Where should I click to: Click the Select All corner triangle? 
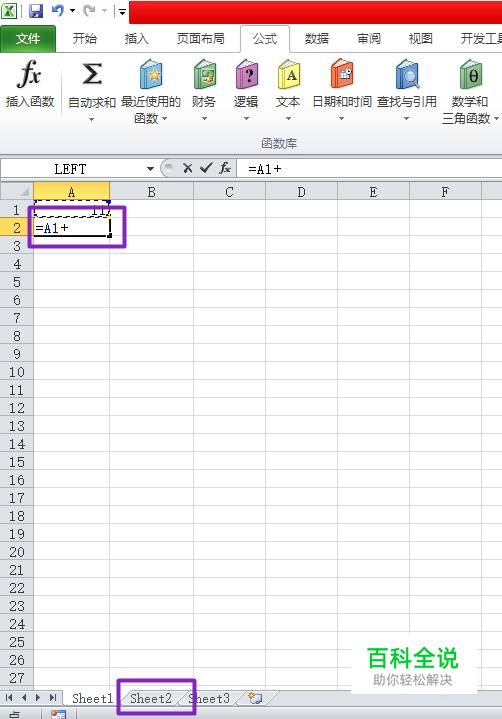tap(17, 191)
